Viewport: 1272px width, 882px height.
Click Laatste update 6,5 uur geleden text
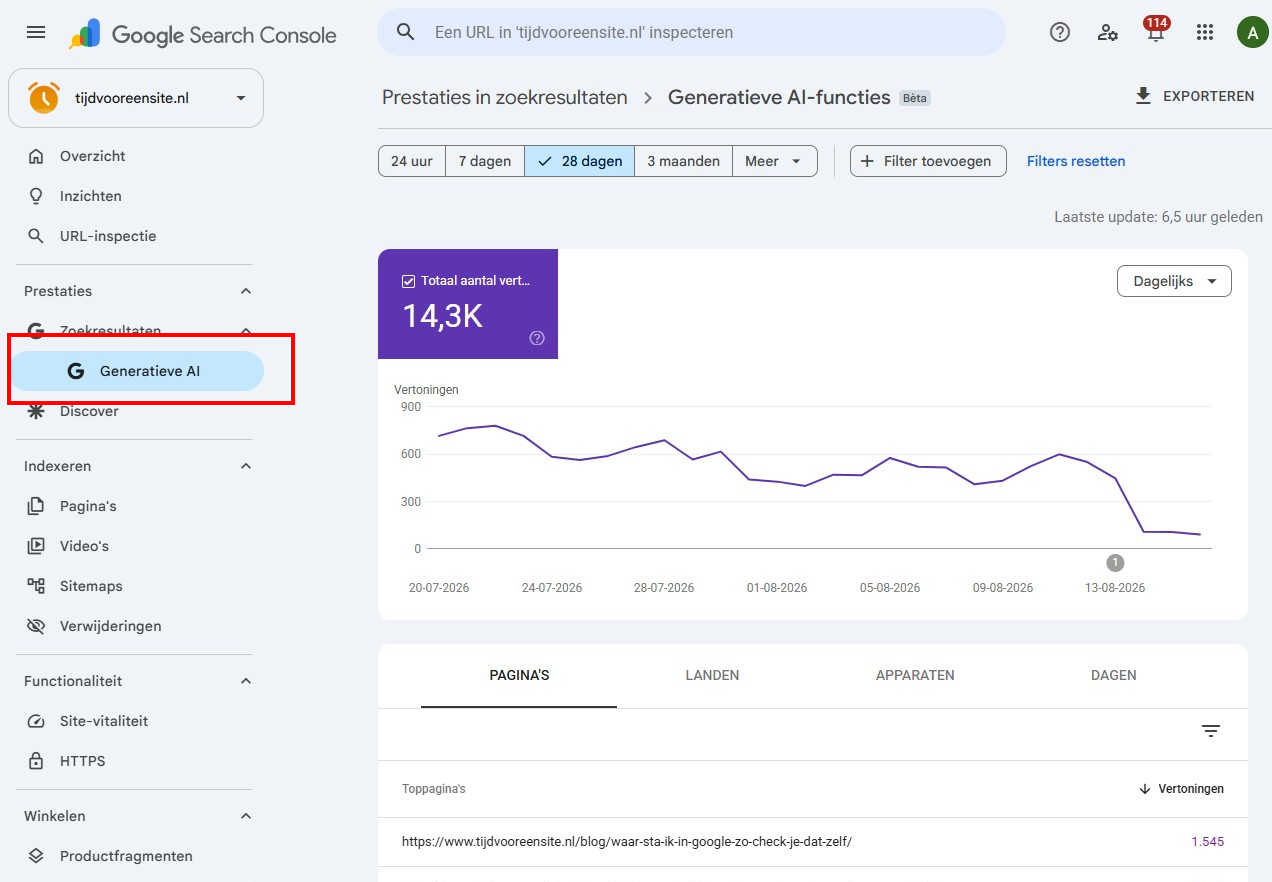click(1158, 217)
